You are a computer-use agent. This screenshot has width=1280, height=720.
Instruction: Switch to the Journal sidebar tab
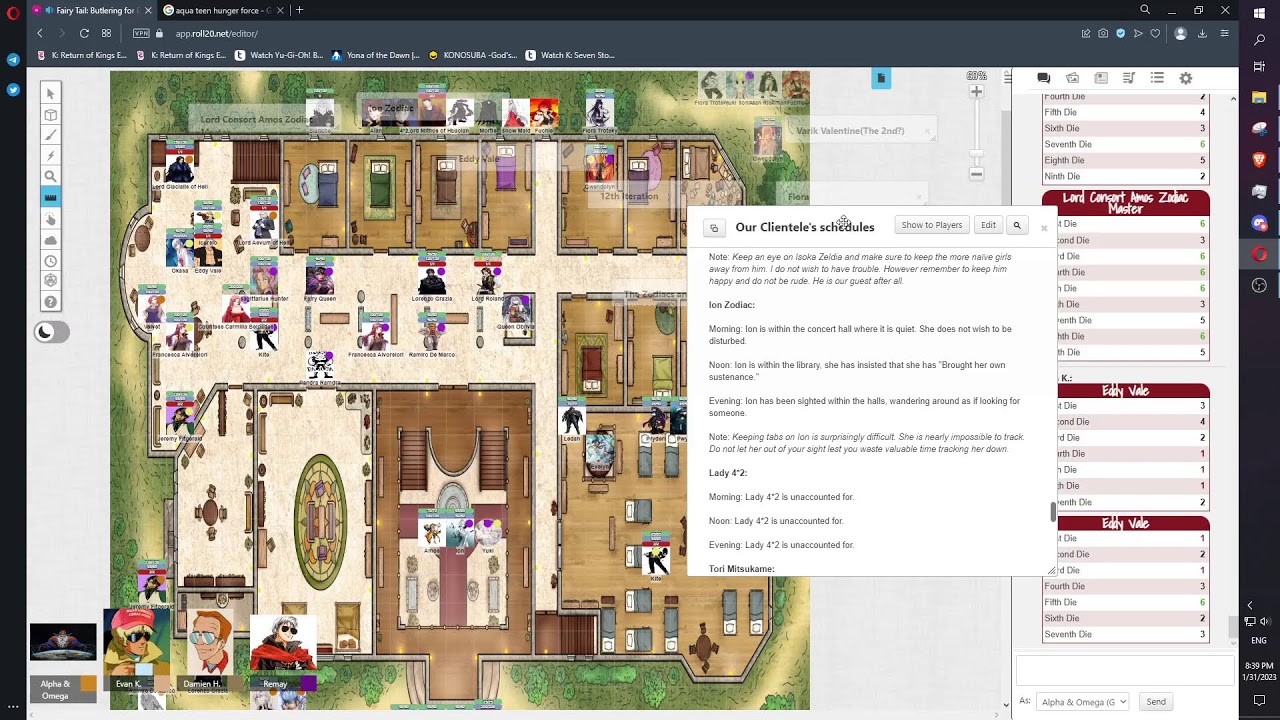coord(1101,78)
